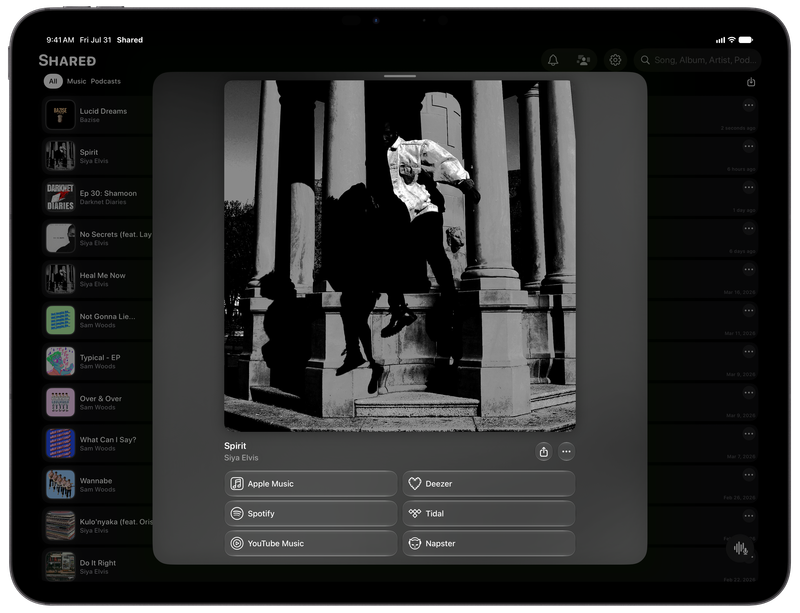Open Spirit in Tidal
Image resolution: width=800 pixels, height=613 pixels.
tap(489, 513)
